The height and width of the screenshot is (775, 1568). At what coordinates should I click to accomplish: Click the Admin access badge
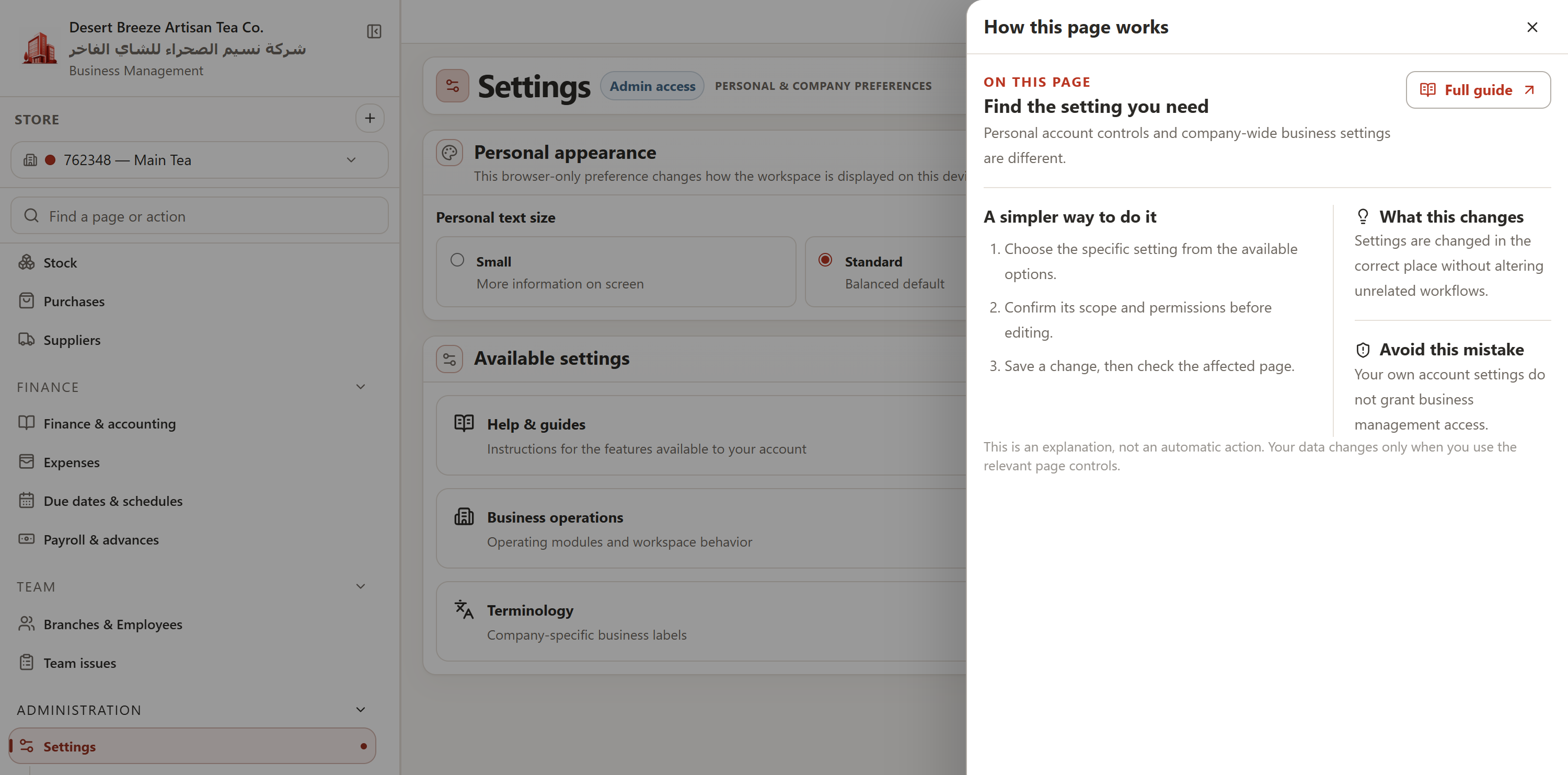[x=652, y=86]
